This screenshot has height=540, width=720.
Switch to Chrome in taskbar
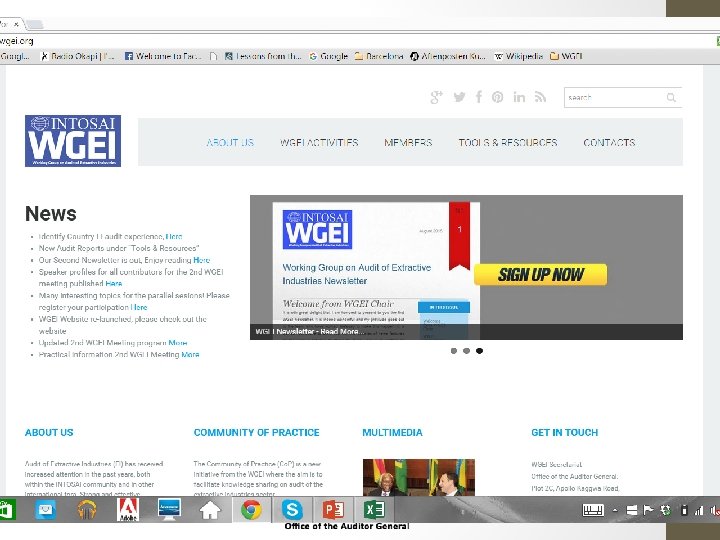[x=251, y=510]
